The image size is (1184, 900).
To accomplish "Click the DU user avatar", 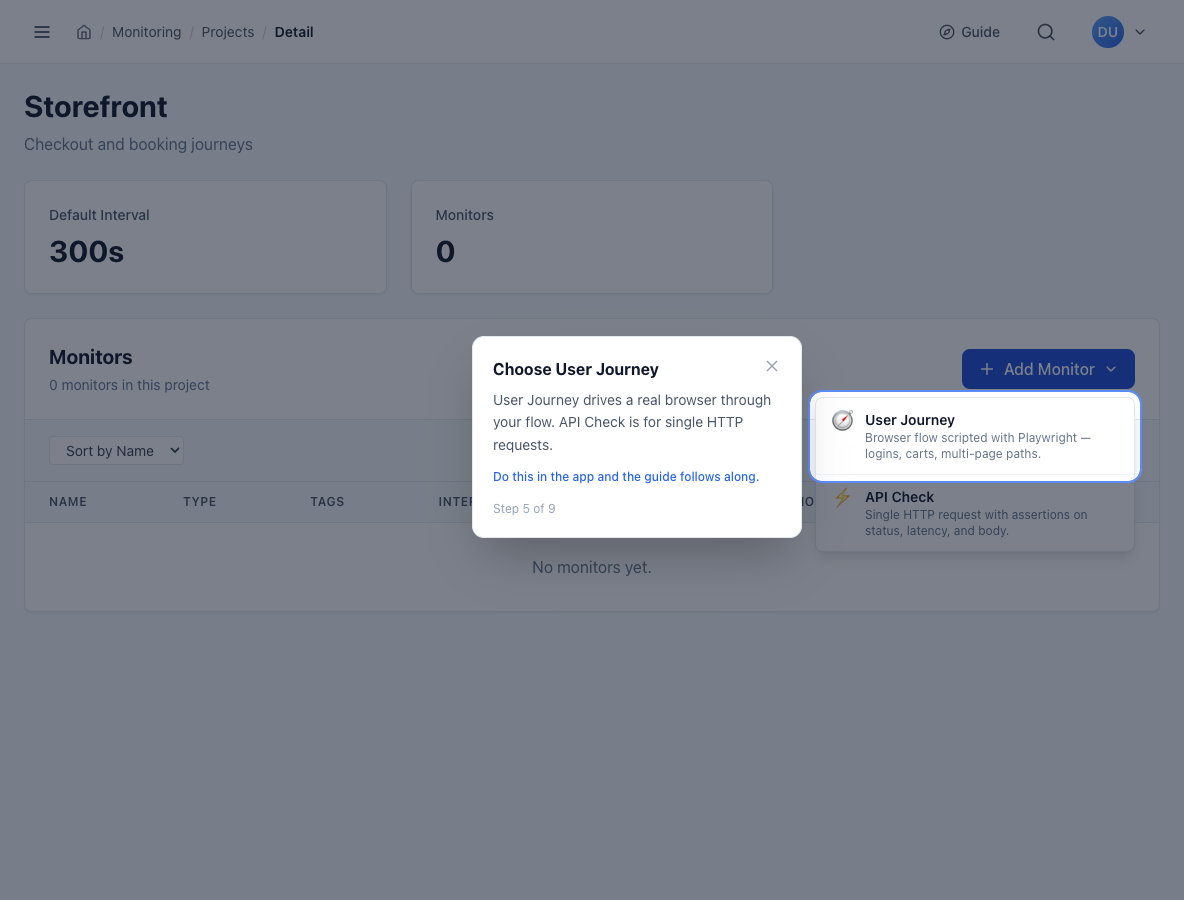I will 1108,32.
